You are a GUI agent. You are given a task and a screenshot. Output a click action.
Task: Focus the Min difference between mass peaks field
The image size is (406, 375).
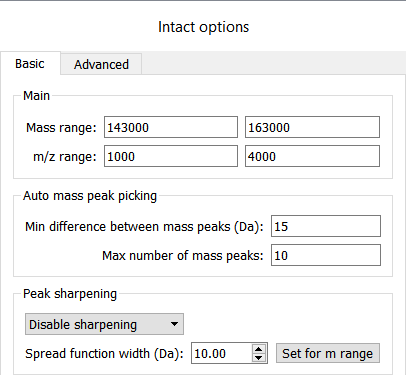point(326,226)
